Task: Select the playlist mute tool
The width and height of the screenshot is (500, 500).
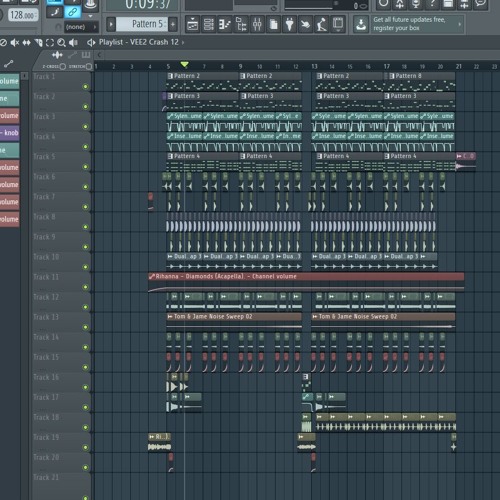Action: pyautogui.click(x=14, y=42)
